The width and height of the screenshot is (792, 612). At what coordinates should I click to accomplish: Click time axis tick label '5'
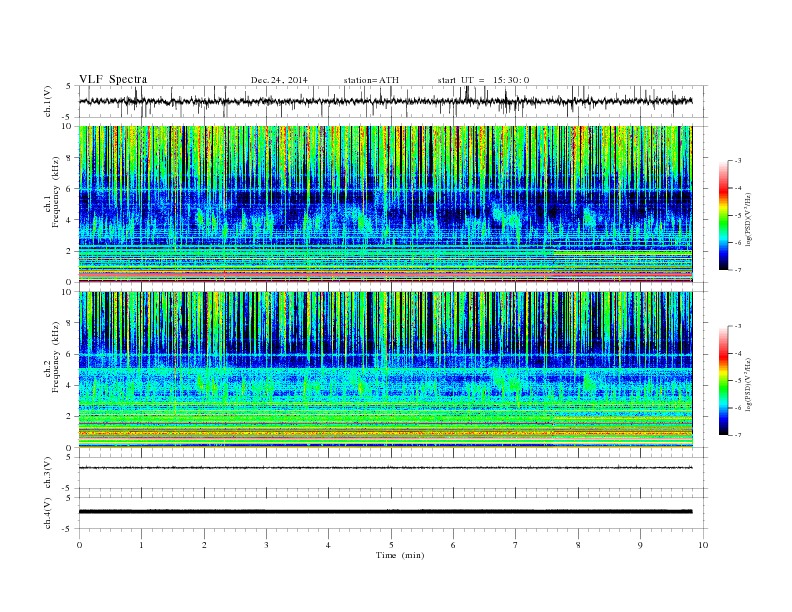391,545
